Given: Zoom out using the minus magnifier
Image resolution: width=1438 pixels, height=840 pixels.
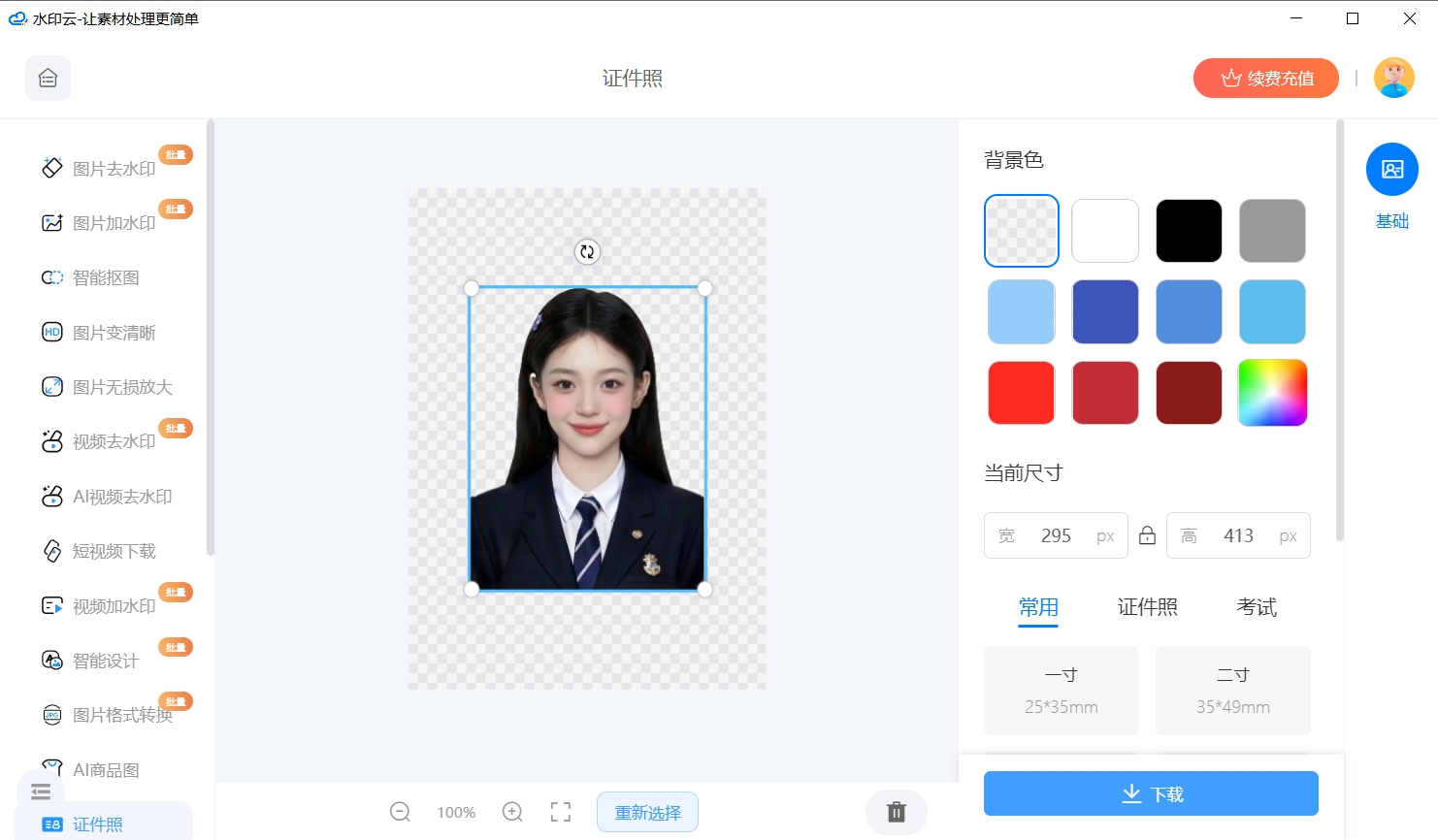Looking at the screenshot, I should coord(400,812).
